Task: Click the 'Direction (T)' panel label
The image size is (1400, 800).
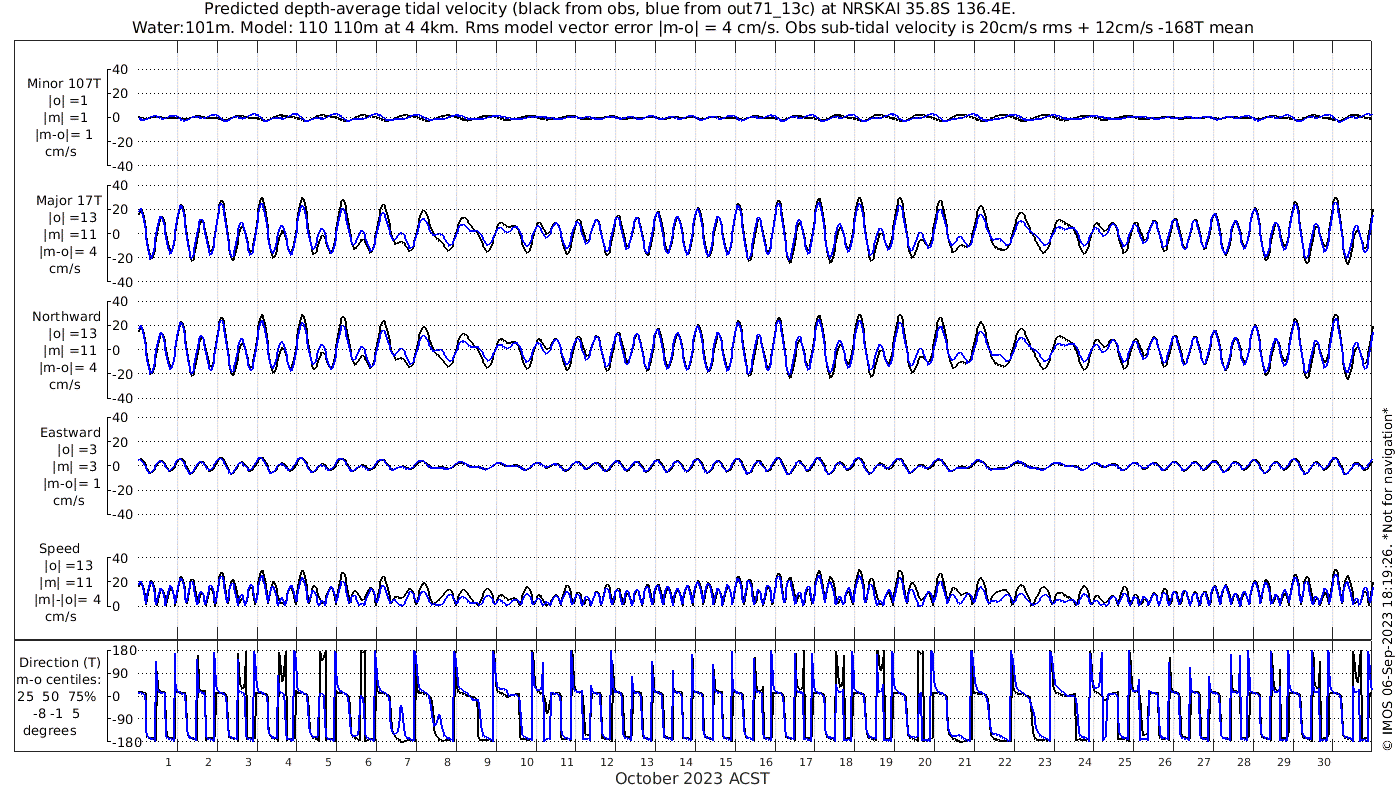Action: click(x=63, y=662)
